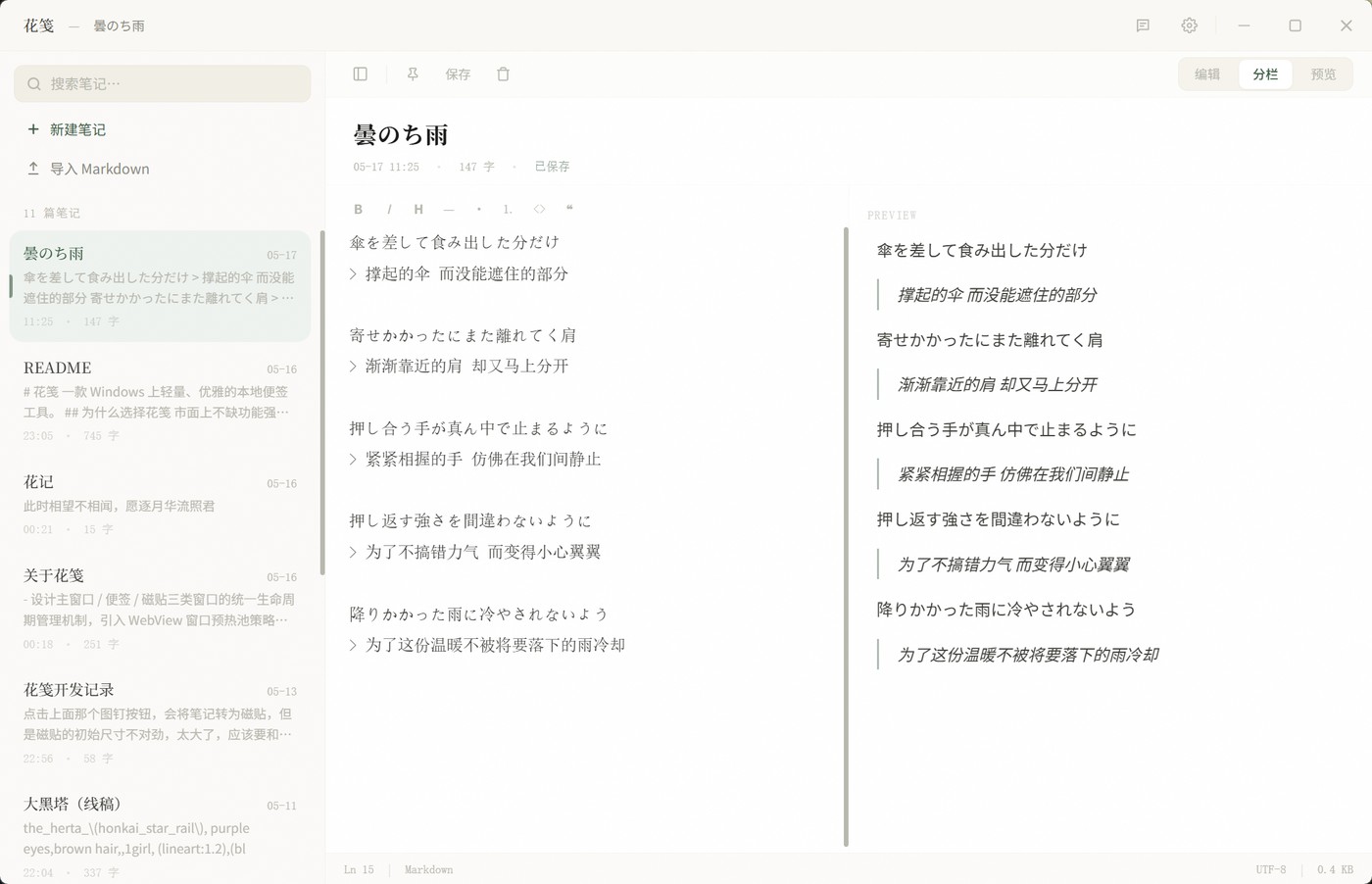Click editor line 渐渐靠近的肩 却又马上分开

pyautogui.click(x=459, y=366)
